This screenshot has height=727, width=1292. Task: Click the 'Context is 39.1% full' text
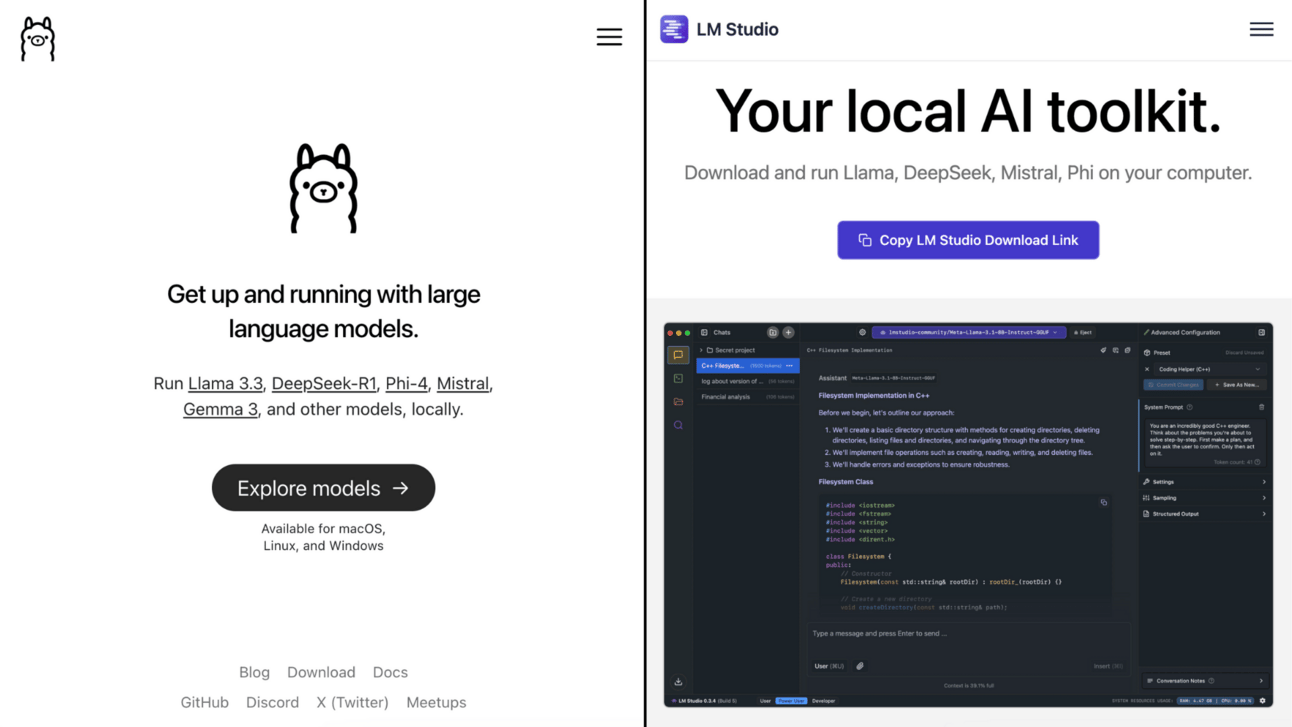[968, 686]
